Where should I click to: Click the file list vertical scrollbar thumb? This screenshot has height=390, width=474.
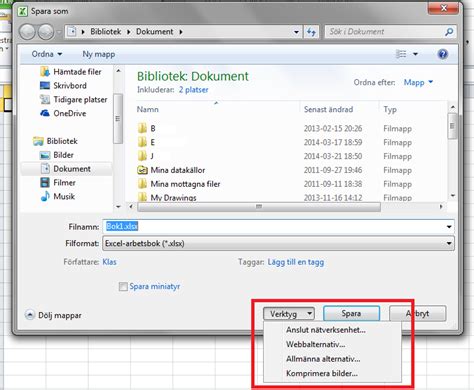click(x=452, y=126)
